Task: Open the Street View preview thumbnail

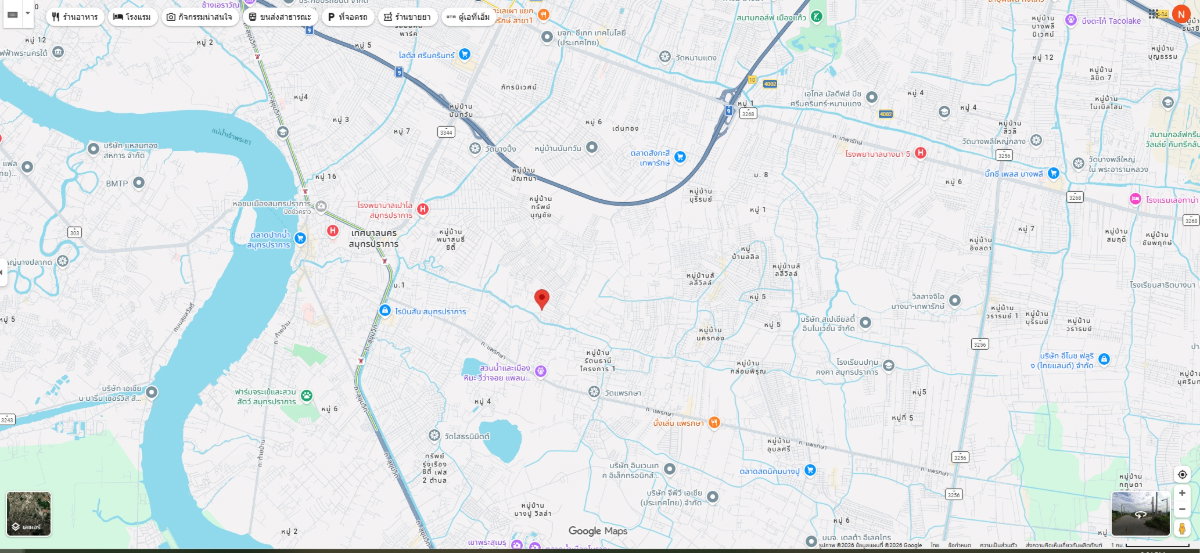Action: (x=1140, y=513)
